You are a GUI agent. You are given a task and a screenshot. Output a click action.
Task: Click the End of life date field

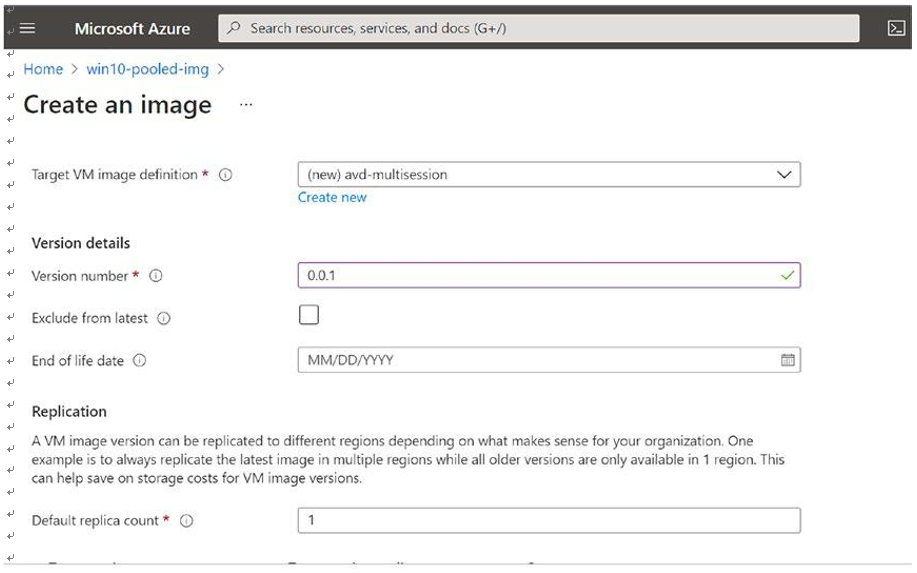click(x=549, y=360)
